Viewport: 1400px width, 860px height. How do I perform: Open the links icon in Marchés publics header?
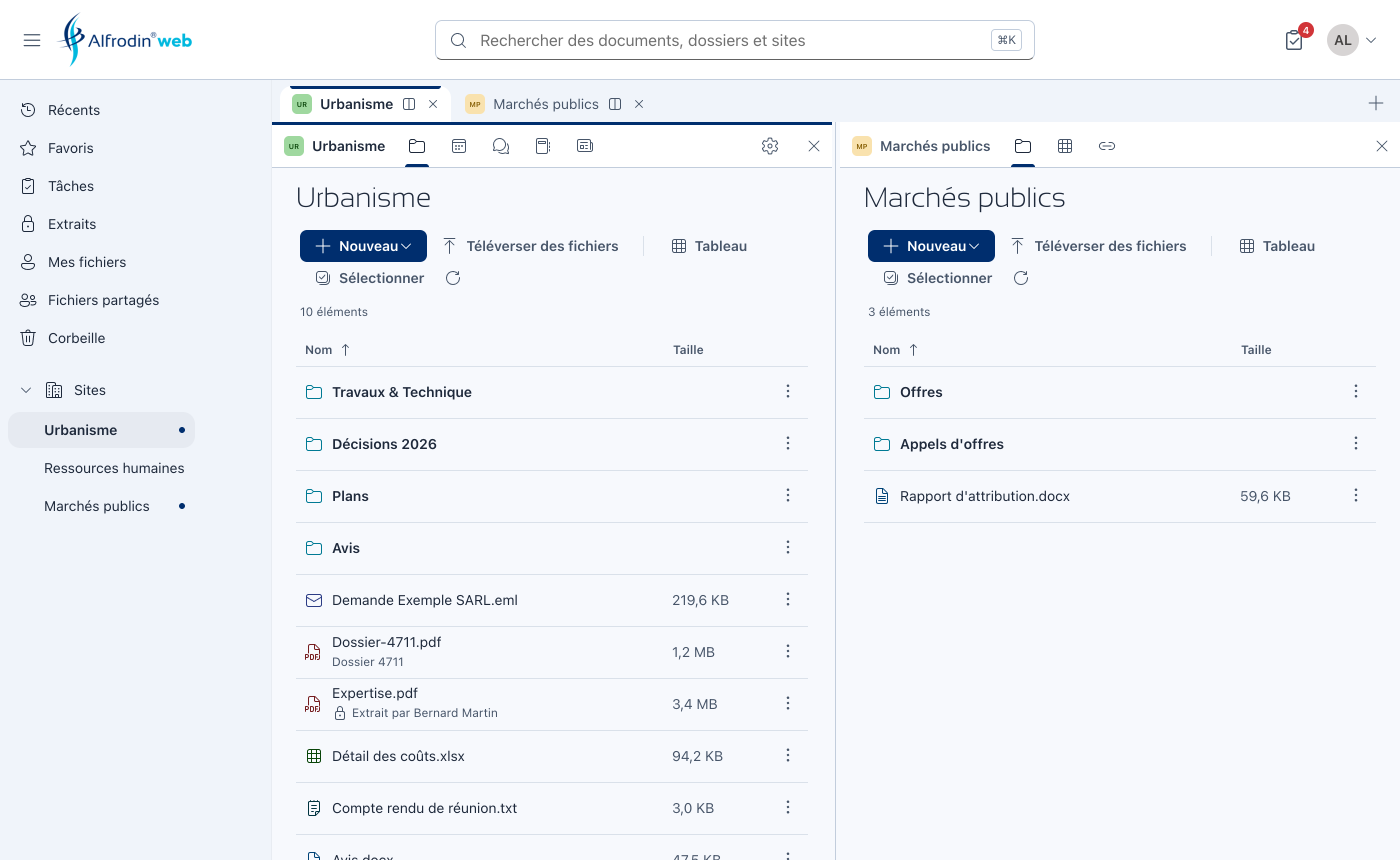(1107, 146)
